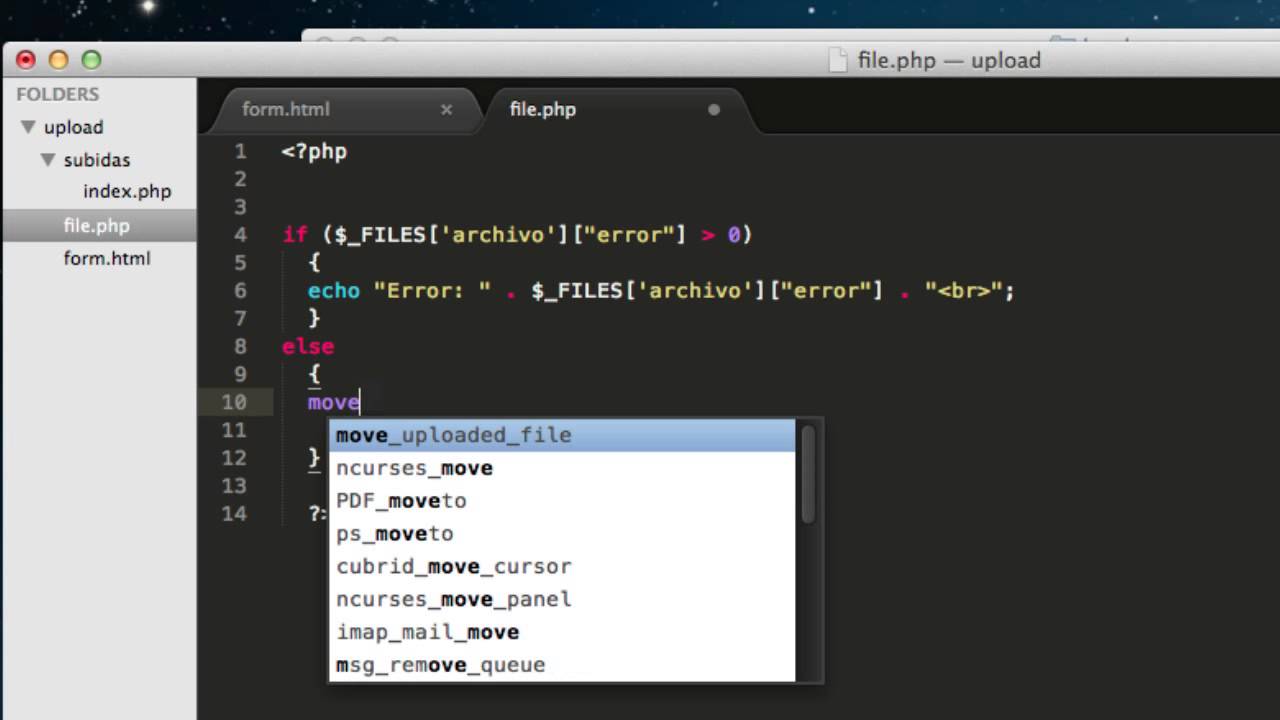1280x720 pixels.
Task: Choose PDF_moveto autocomplete suggestion
Action: 562,501
